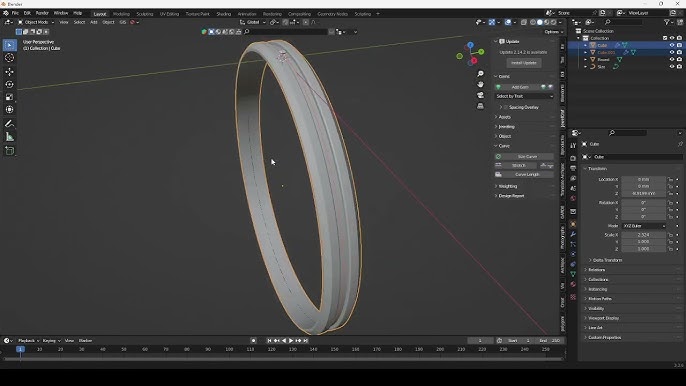
Task: Choose the Scale tool
Action: pyautogui.click(x=10, y=97)
